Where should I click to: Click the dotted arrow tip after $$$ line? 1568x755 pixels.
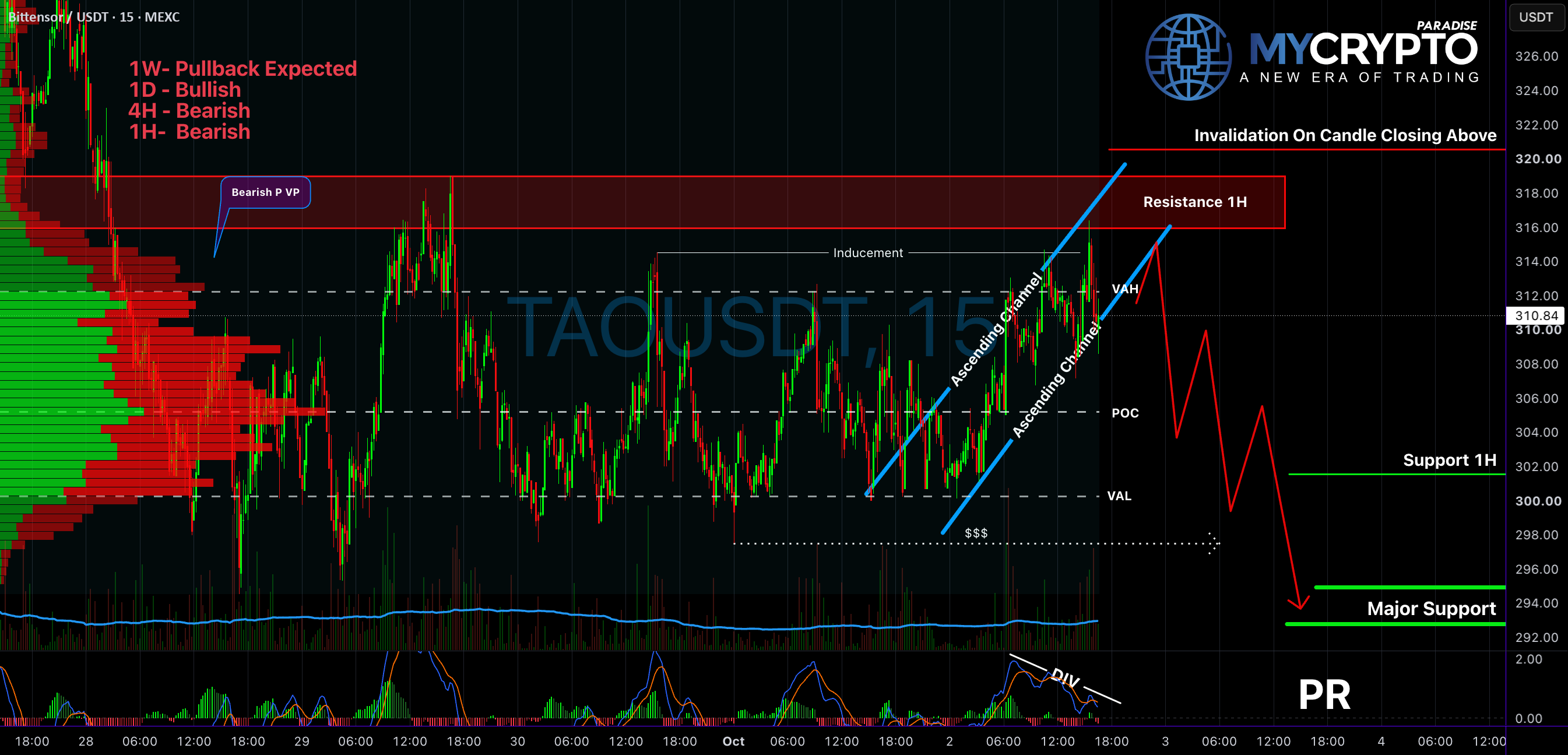click(x=1213, y=543)
